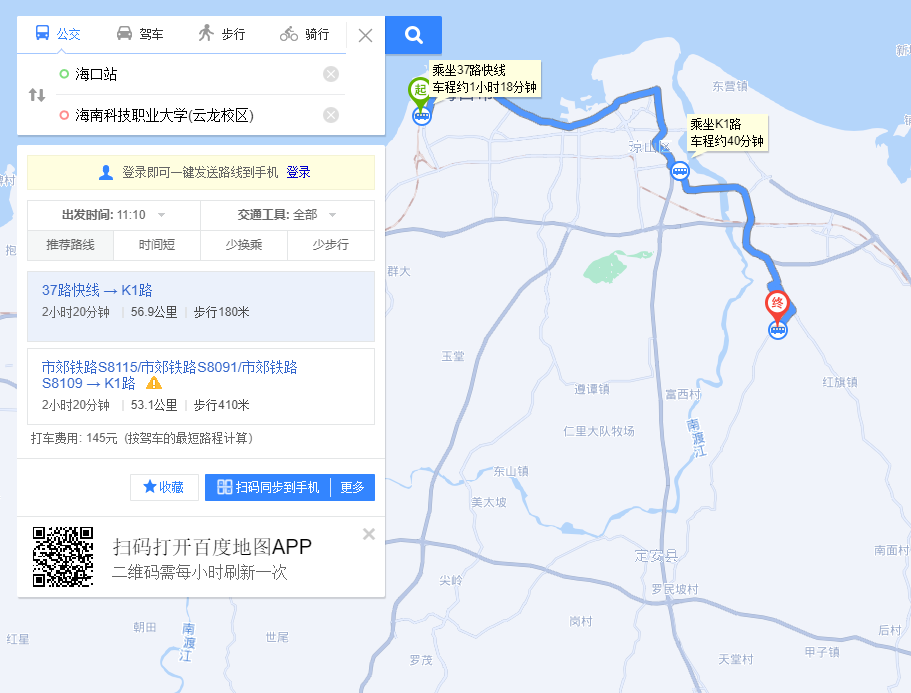Click the warning triangle on railway route
This screenshot has width=911, height=693.
(153, 383)
